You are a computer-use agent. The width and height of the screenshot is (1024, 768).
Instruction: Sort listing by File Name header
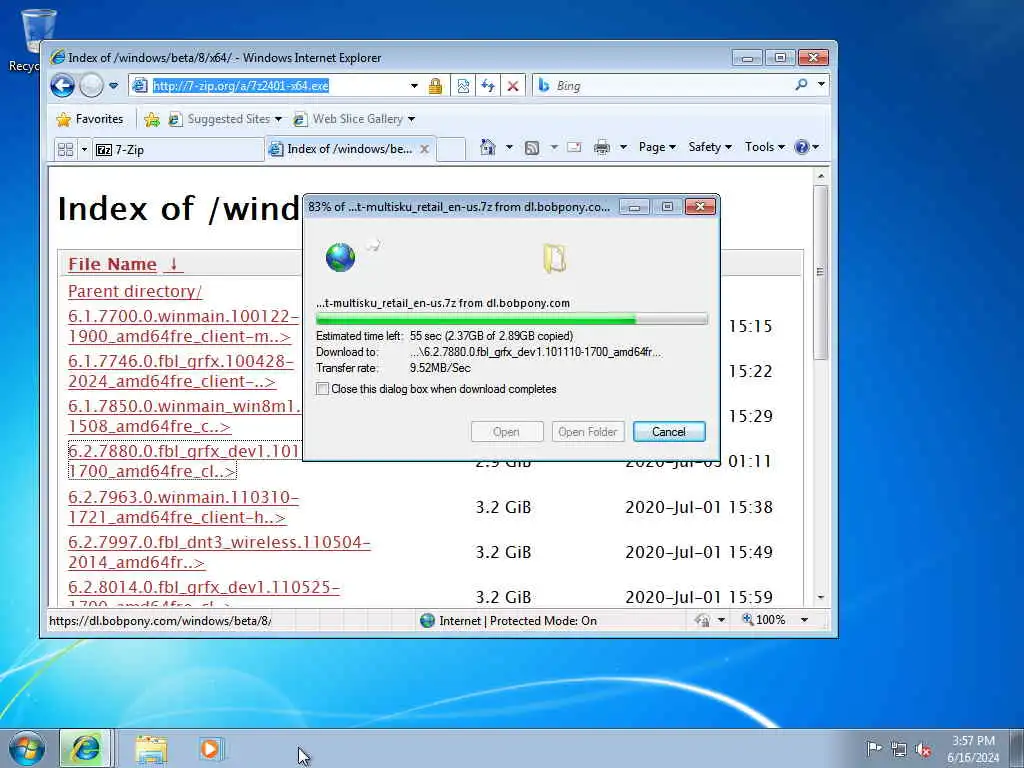[x=123, y=264]
